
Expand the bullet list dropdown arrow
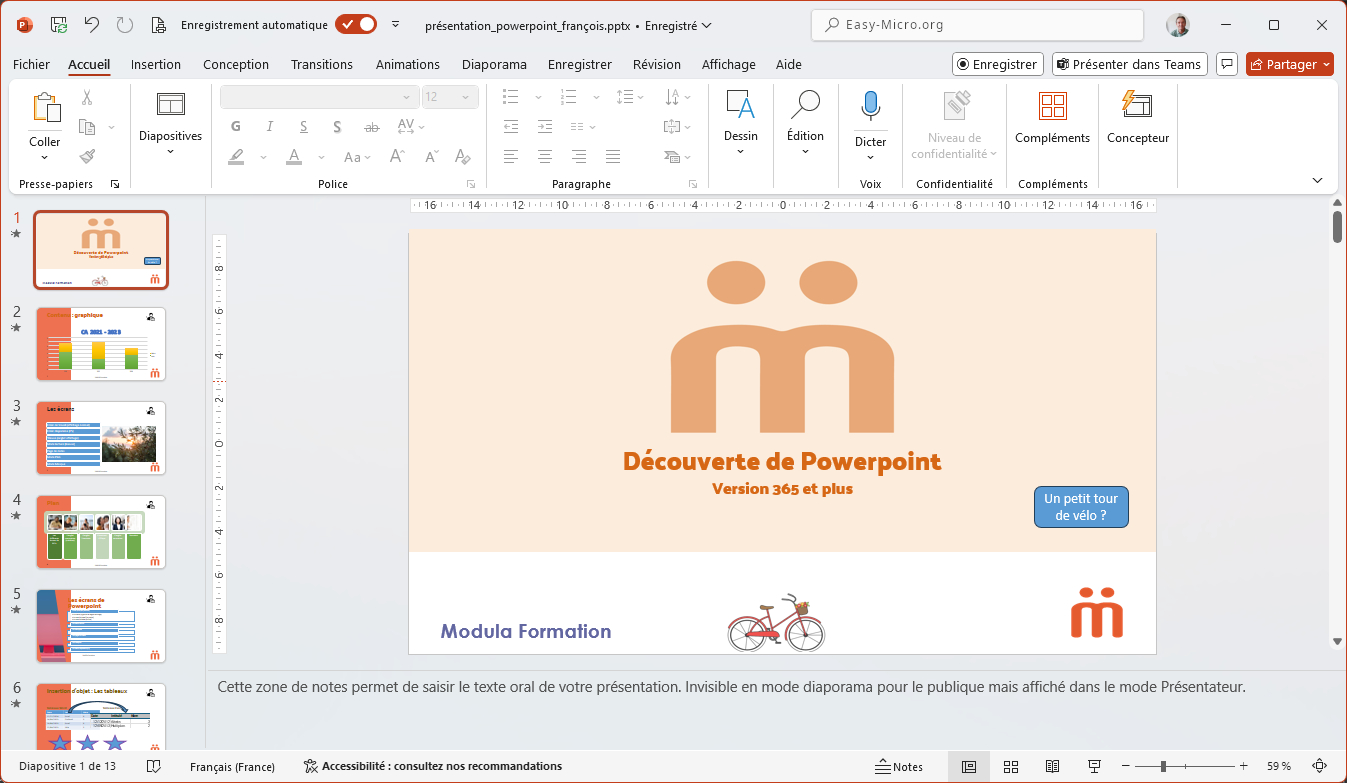538,97
